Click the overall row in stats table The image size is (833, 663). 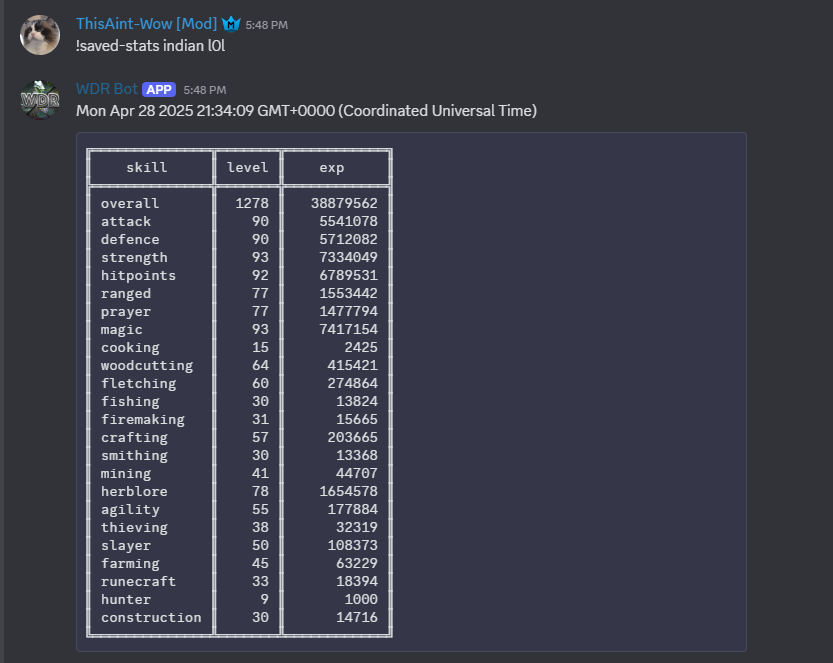[239, 203]
